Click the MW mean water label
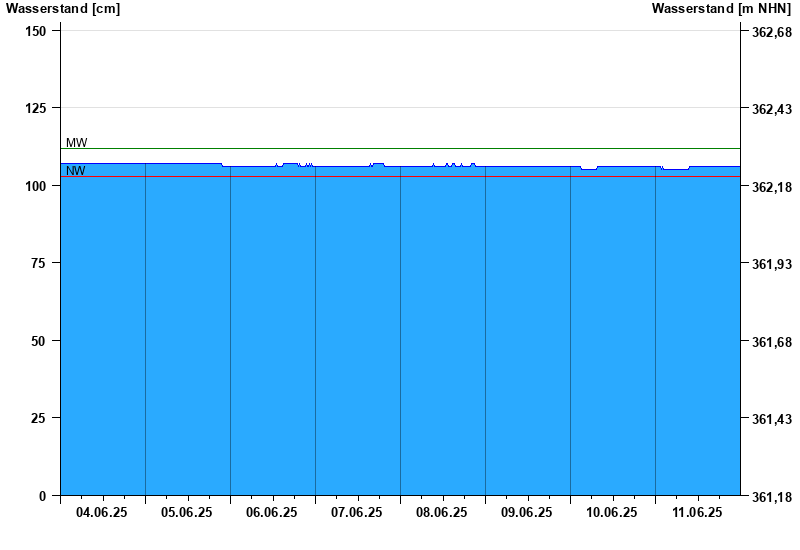Viewport: 800px width, 550px height. 77,143
